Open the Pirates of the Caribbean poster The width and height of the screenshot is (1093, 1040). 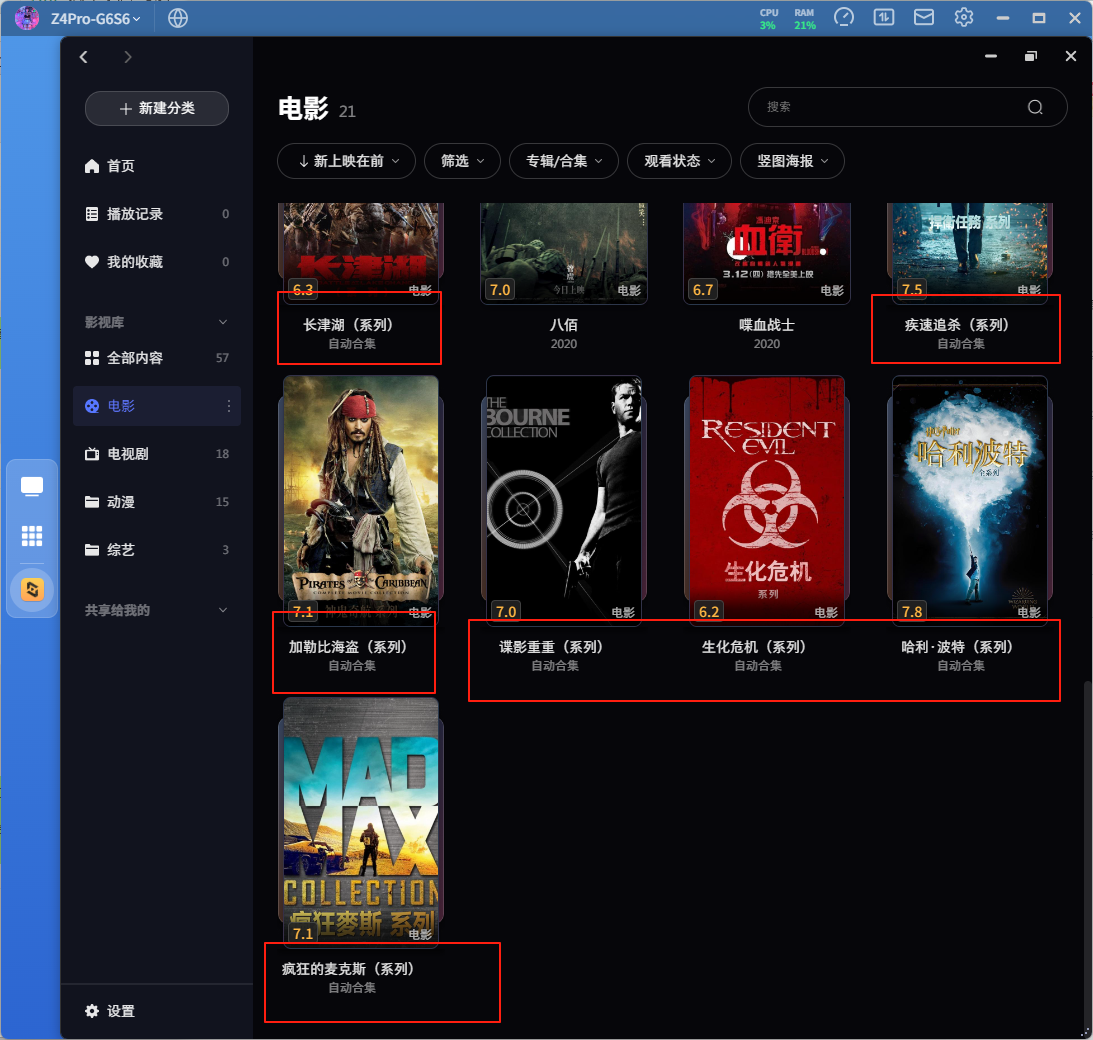[360, 498]
